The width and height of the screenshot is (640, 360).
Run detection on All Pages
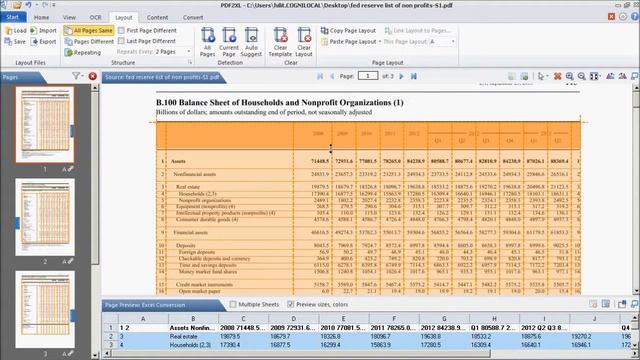tap(207, 42)
